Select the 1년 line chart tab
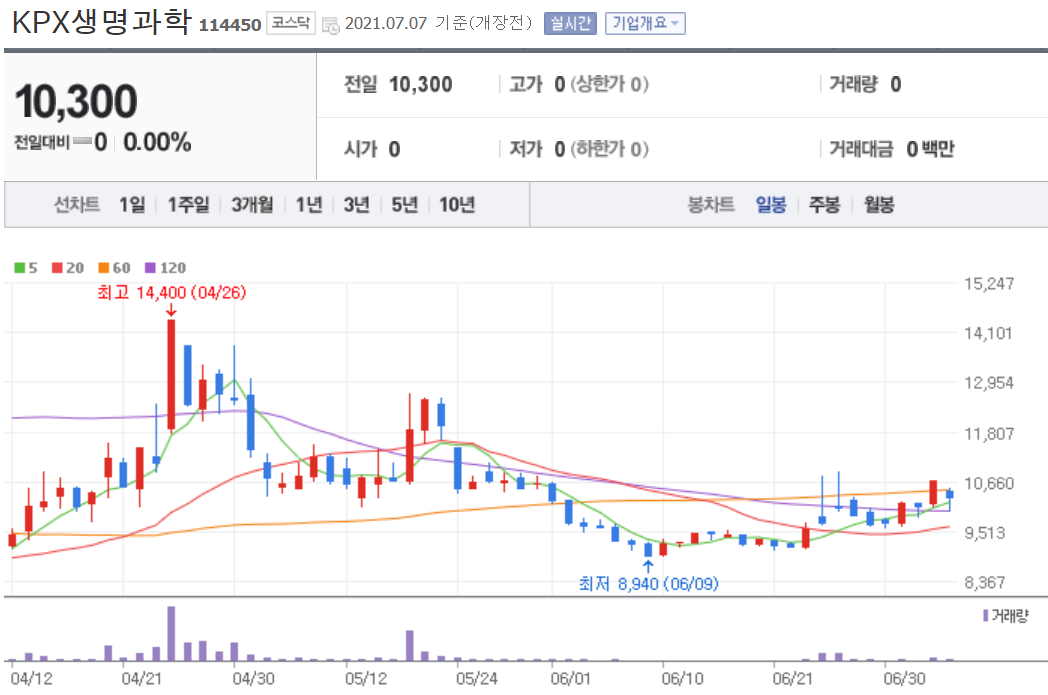This screenshot has width=1048, height=695. (309, 204)
